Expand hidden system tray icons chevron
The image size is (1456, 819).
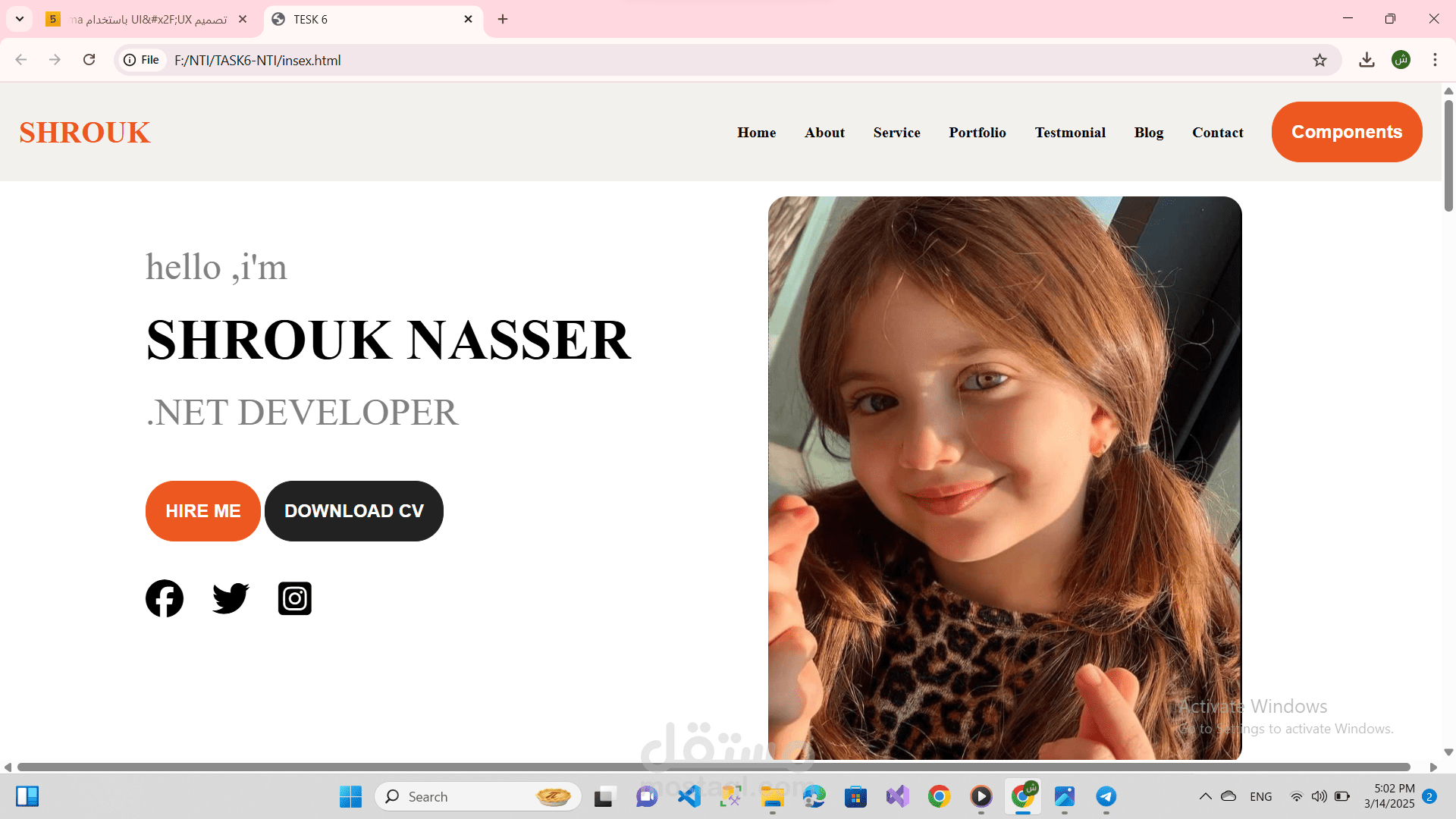pyautogui.click(x=1206, y=797)
